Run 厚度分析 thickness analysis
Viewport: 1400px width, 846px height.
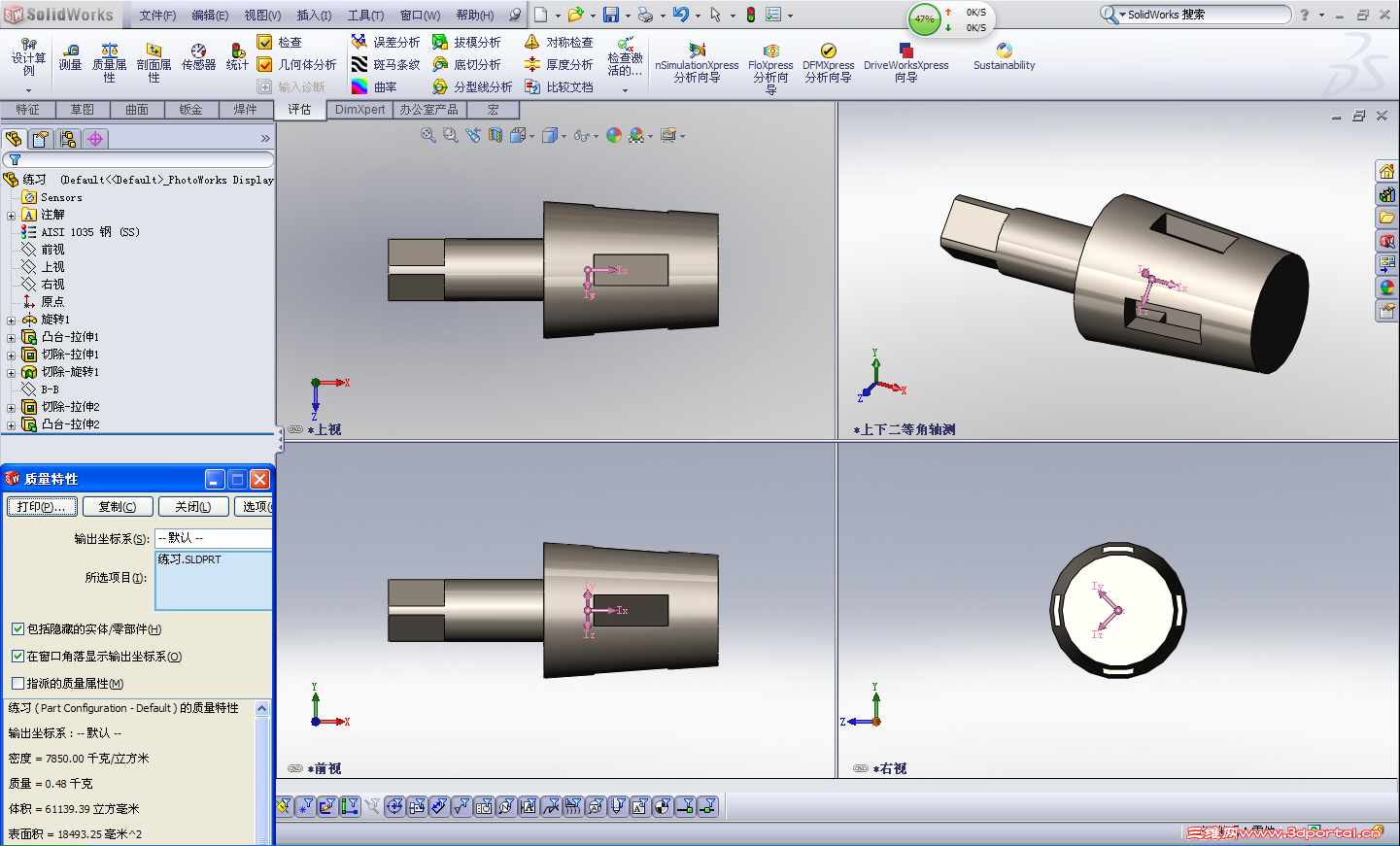pyautogui.click(x=559, y=65)
